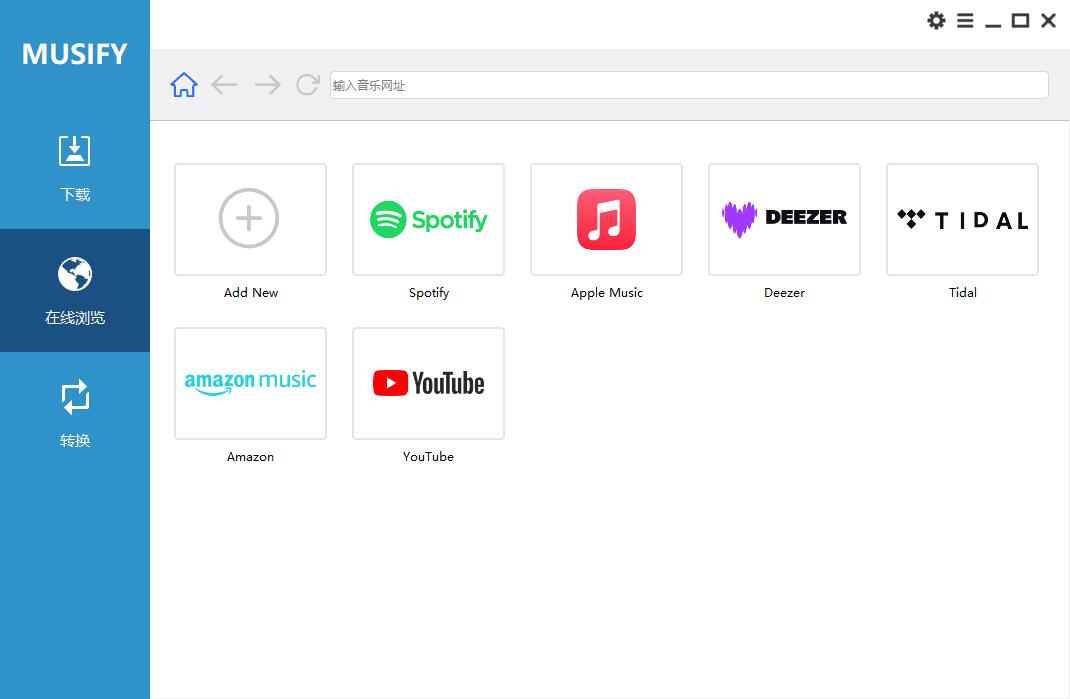
Task: Open the Tidal tile
Action: click(x=961, y=219)
